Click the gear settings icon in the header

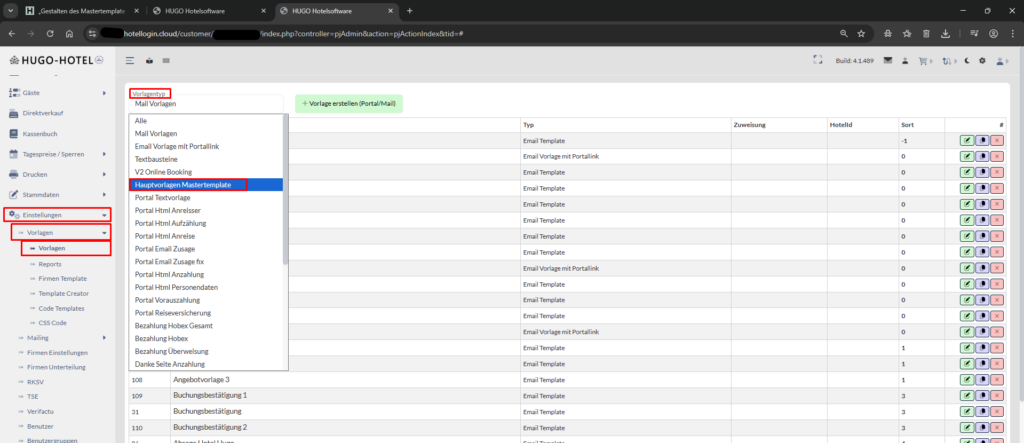click(x=982, y=61)
